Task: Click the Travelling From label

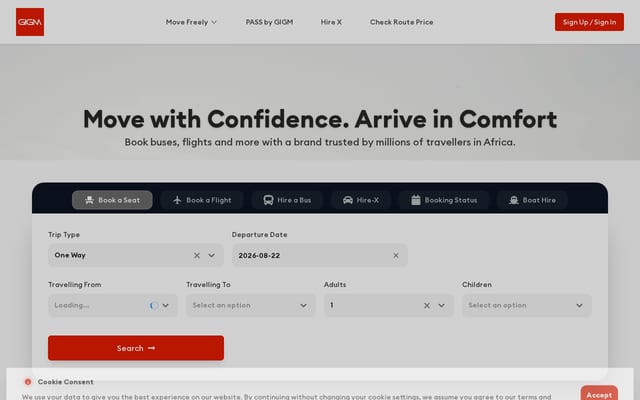Action: coord(75,284)
